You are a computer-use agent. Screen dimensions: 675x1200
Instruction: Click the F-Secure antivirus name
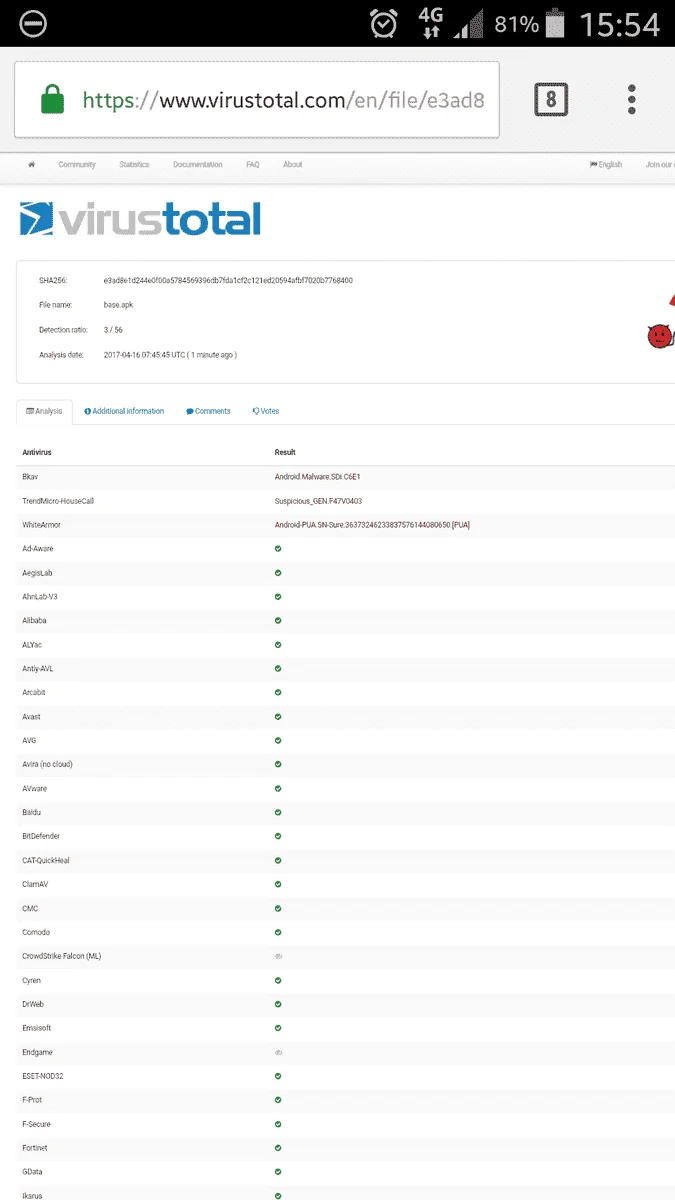[x=36, y=1124]
